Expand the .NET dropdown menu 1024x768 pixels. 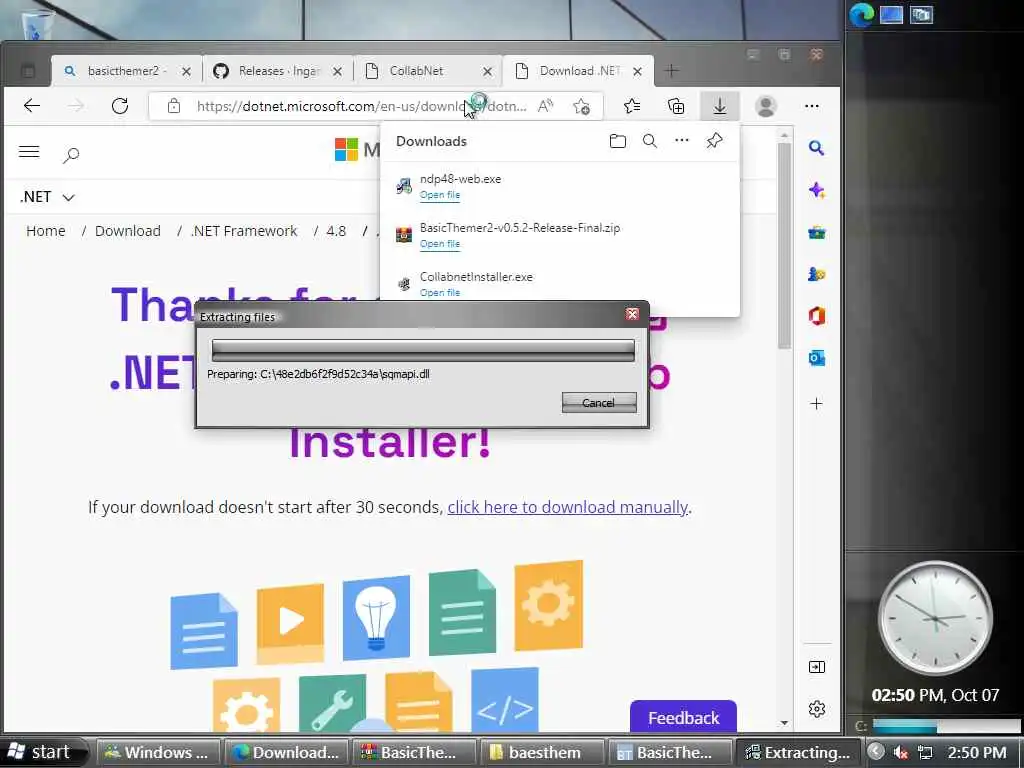pos(47,197)
